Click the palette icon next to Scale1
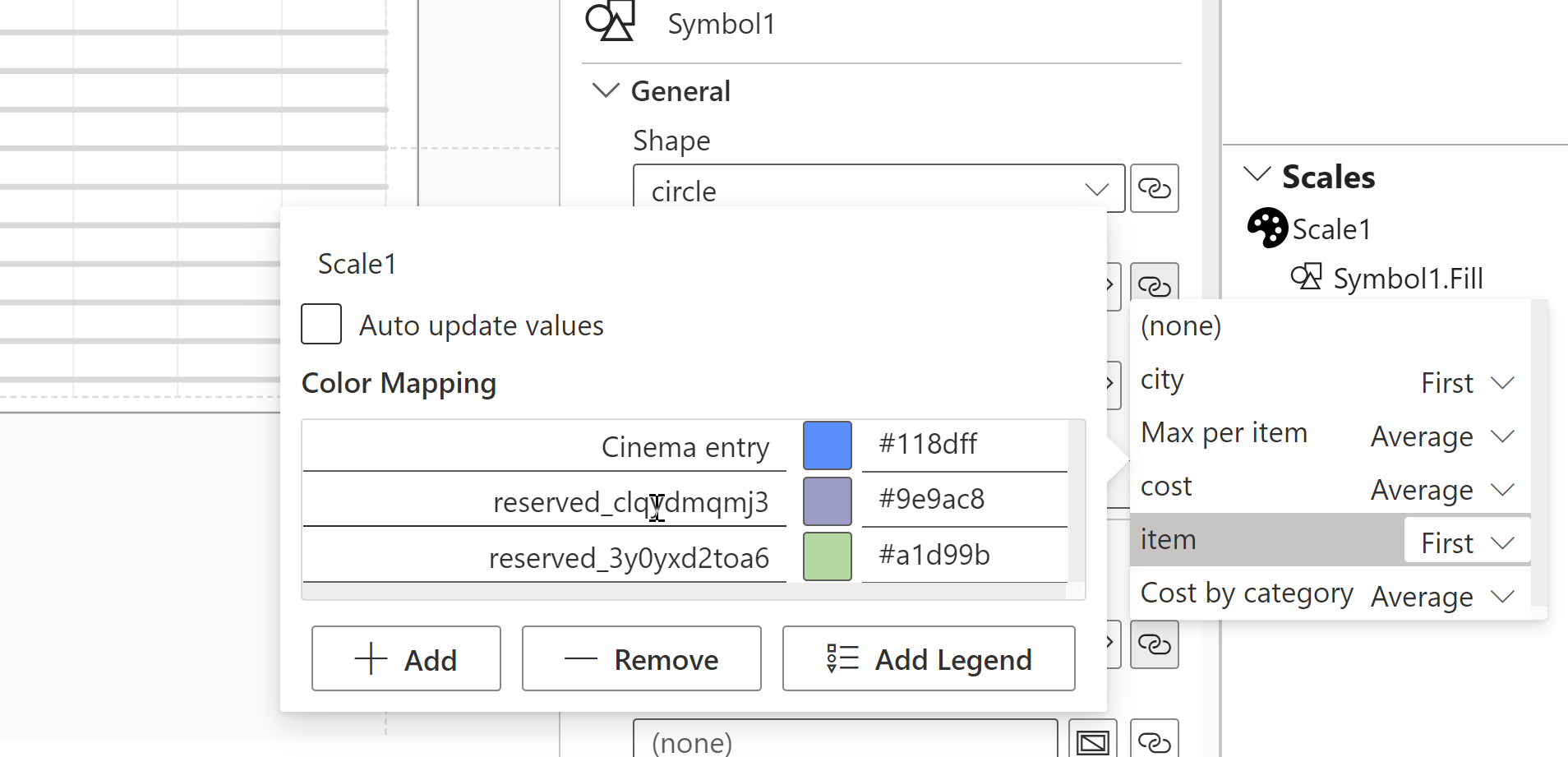Image resolution: width=1568 pixels, height=757 pixels. click(x=1266, y=228)
